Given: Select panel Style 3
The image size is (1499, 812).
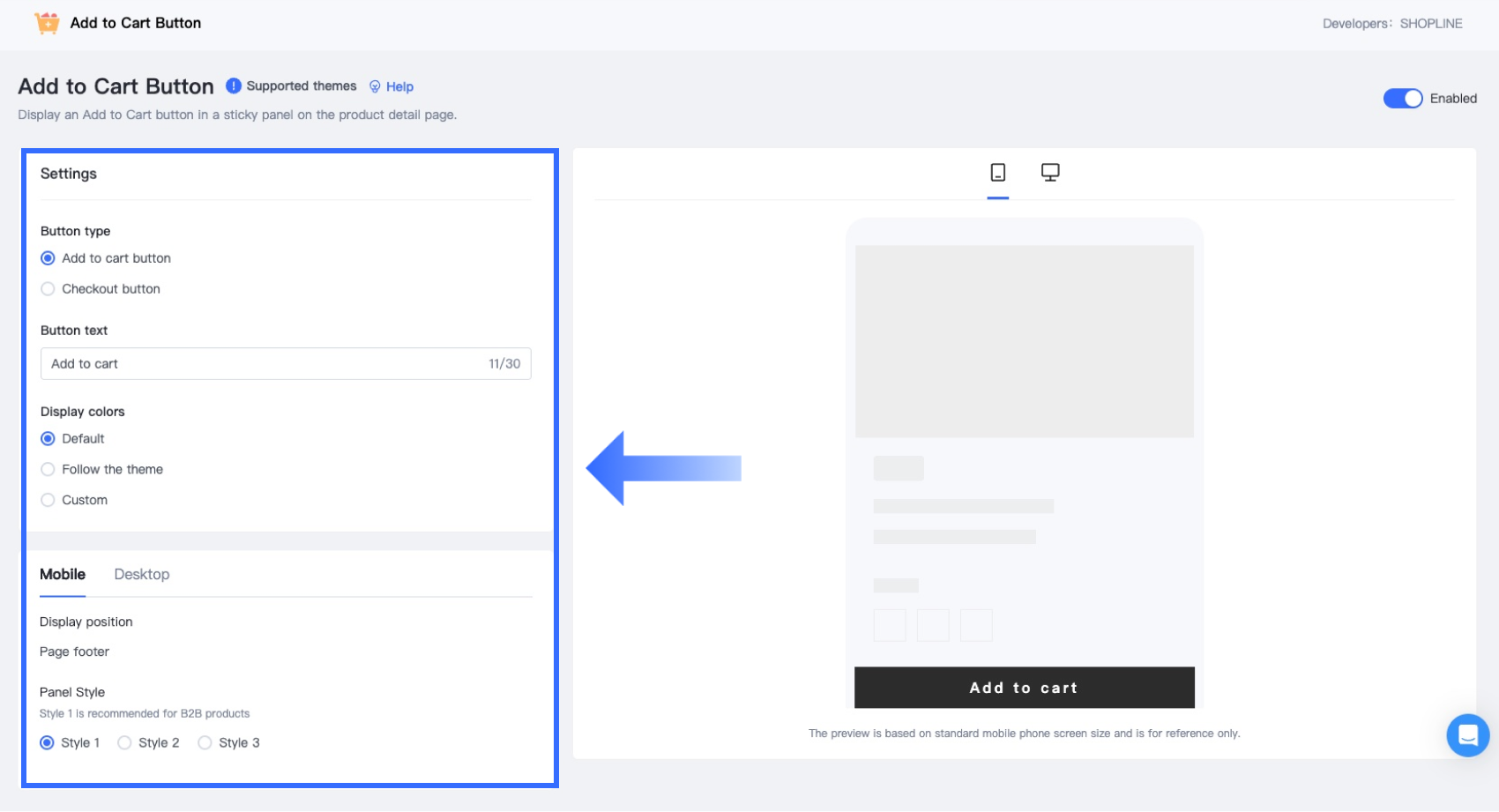Looking at the screenshot, I should click(x=205, y=743).
